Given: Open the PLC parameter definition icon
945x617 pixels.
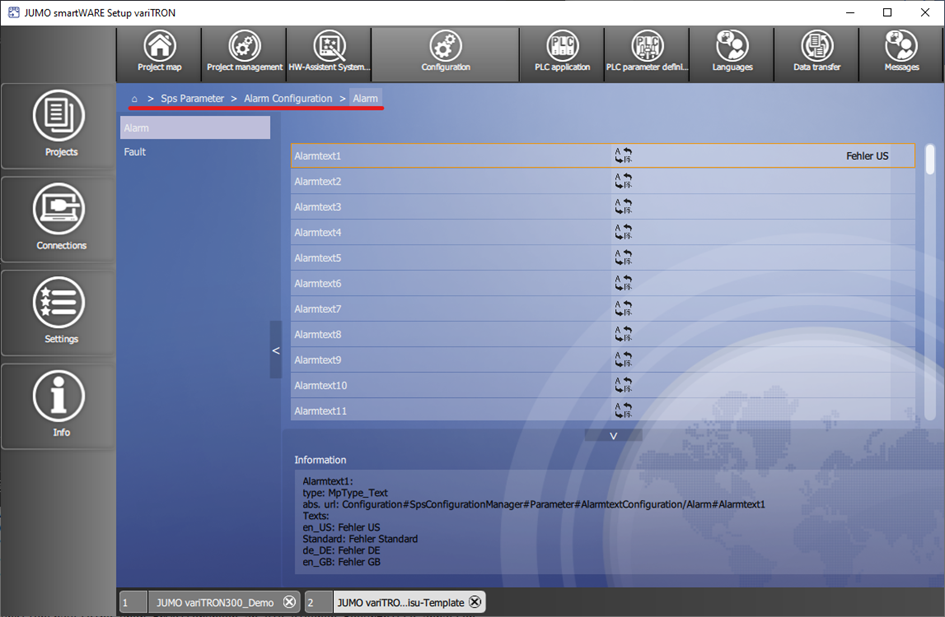Looking at the screenshot, I should pyautogui.click(x=647, y=54).
